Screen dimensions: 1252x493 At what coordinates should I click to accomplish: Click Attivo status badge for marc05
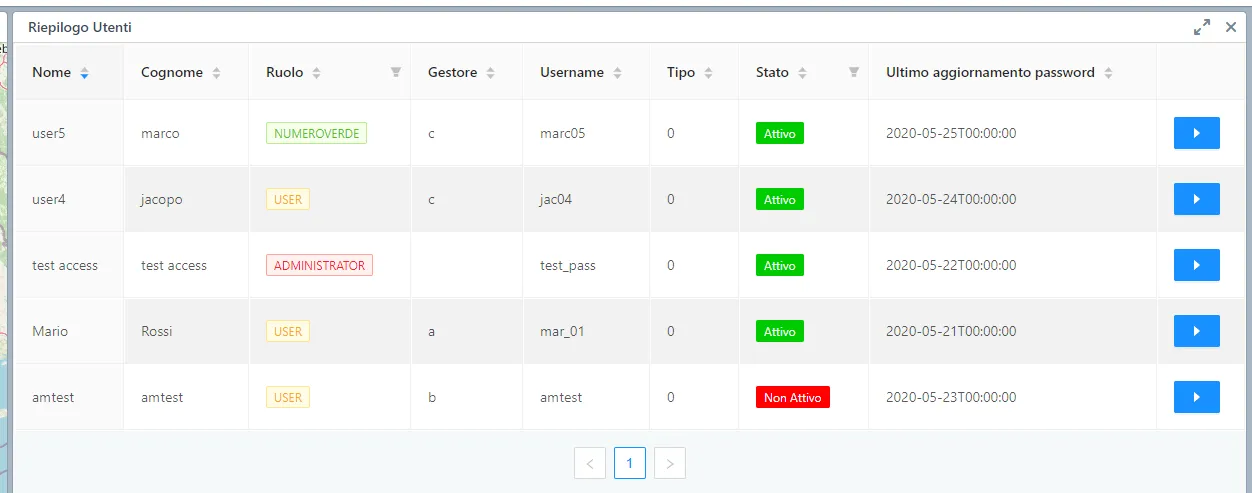[780, 133]
